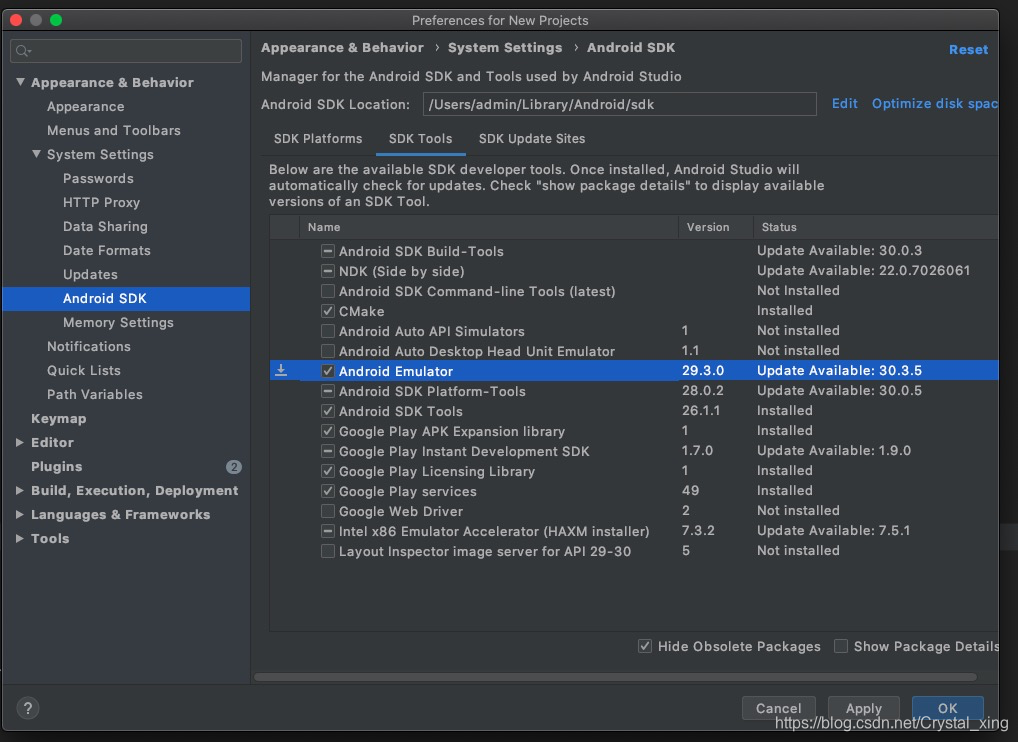Open the SDK Update Sites tab
Viewport: 1018px width, 742px height.
click(x=532, y=139)
